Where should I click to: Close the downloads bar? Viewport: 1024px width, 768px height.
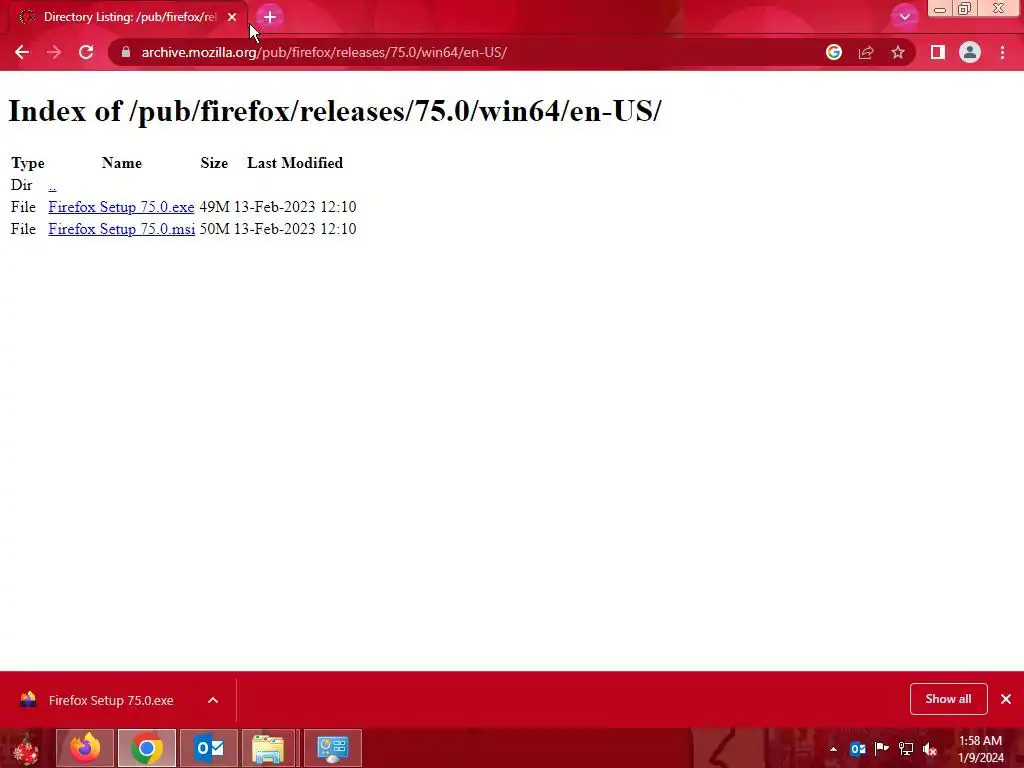[1006, 699]
